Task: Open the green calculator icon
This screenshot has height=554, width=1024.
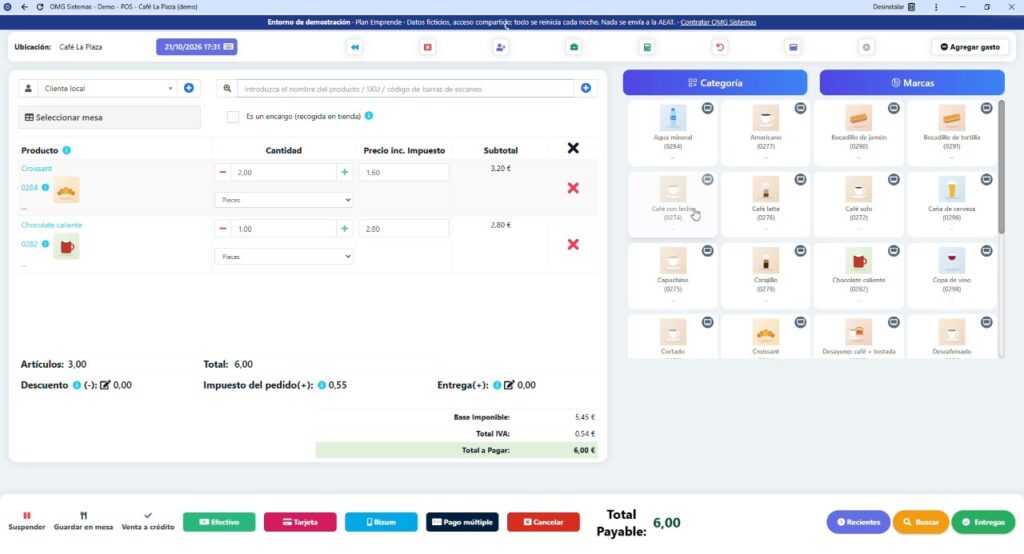Action: [647, 47]
